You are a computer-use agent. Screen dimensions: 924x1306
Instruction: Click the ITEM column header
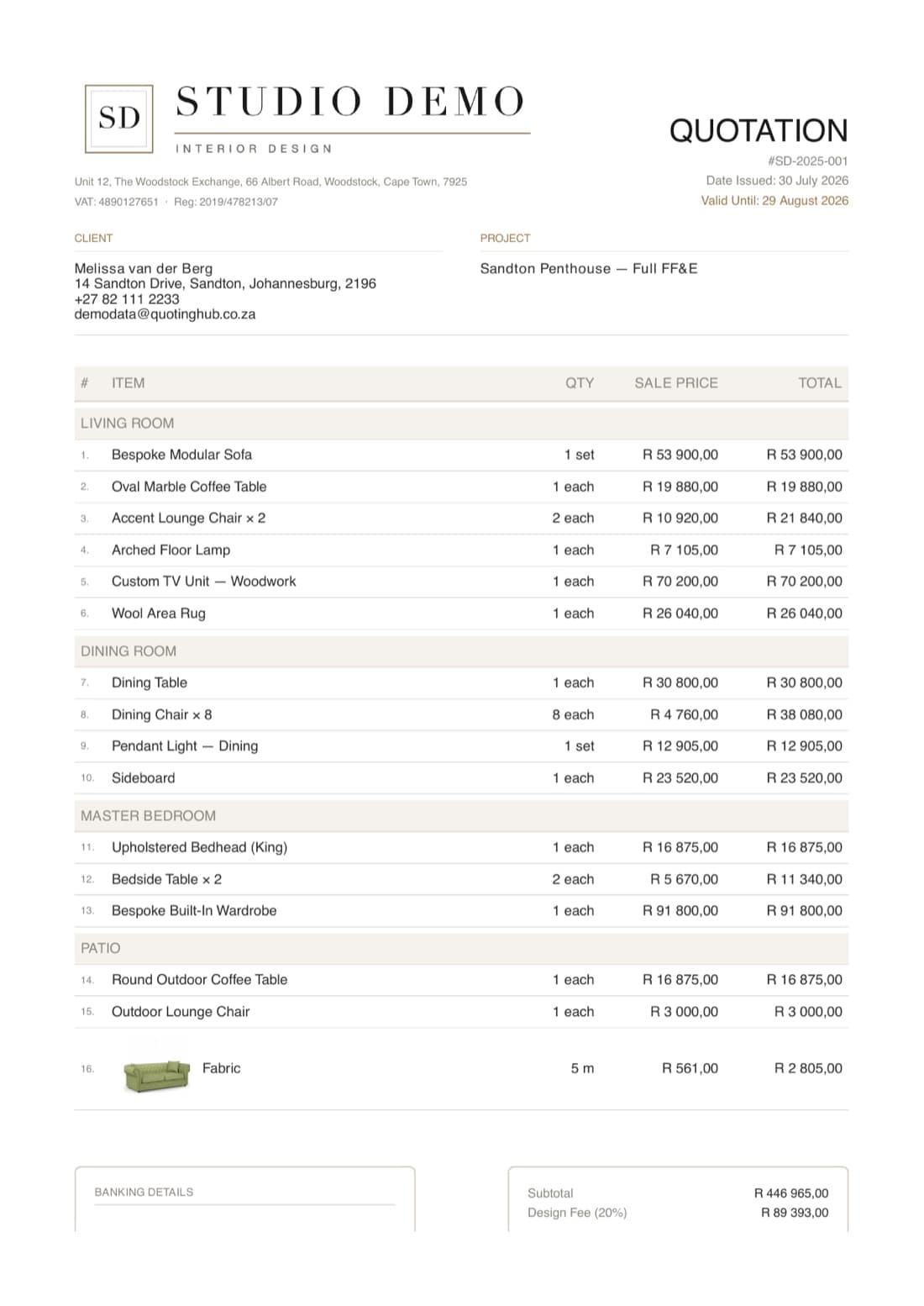pos(129,383)
